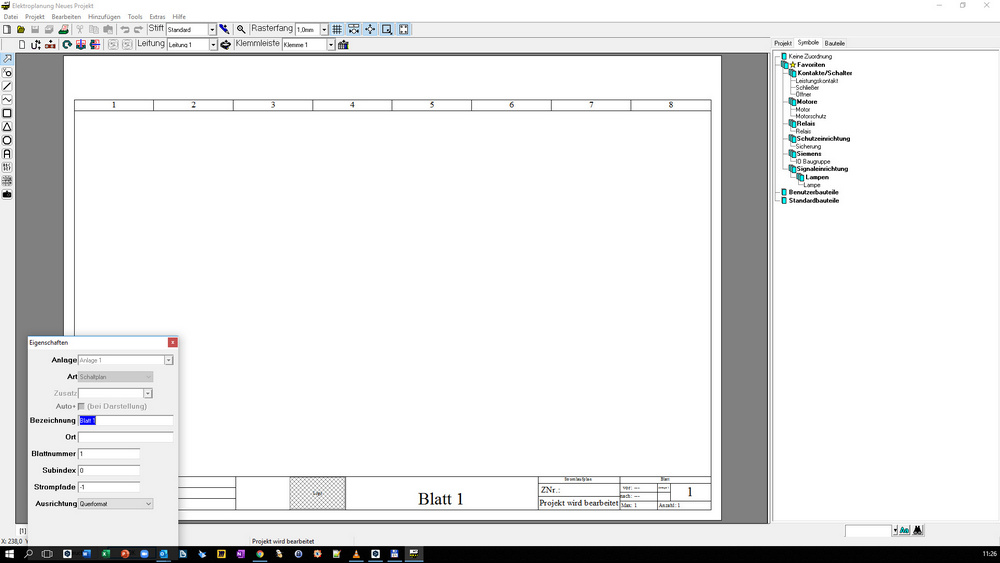
Task: Open the Hinzufügen menu
Action: [x=103, y=17]
